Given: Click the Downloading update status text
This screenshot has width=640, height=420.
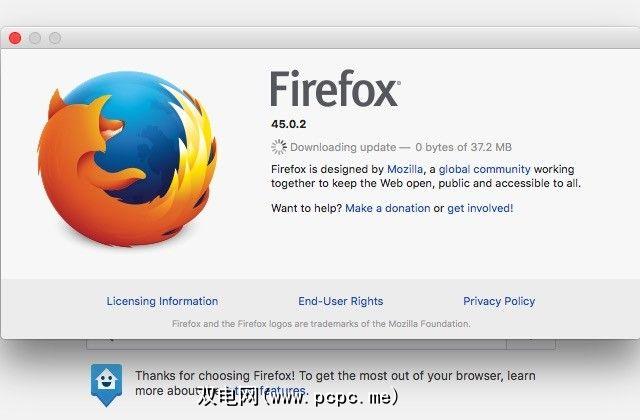Looking at the screenshot, I should pyautogui.click(x=401, y=147).
